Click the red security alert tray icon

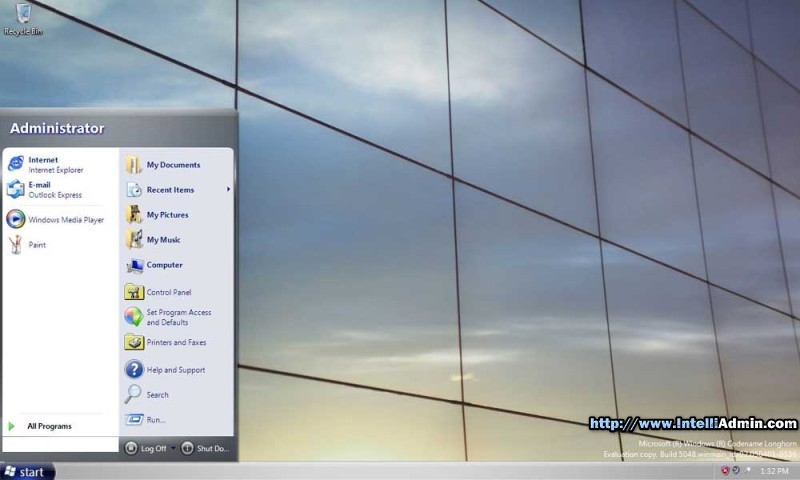(724, 471)
